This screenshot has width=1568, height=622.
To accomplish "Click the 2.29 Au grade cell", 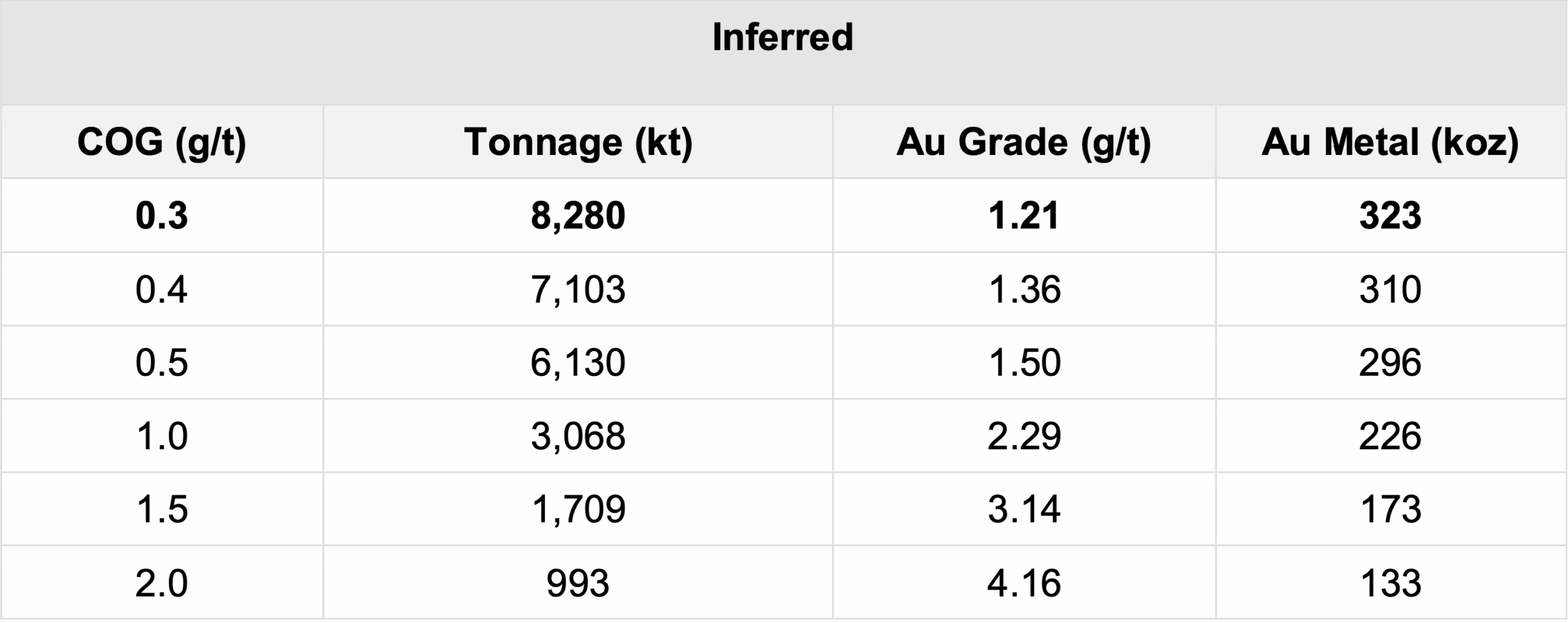I will (1023, 436).
